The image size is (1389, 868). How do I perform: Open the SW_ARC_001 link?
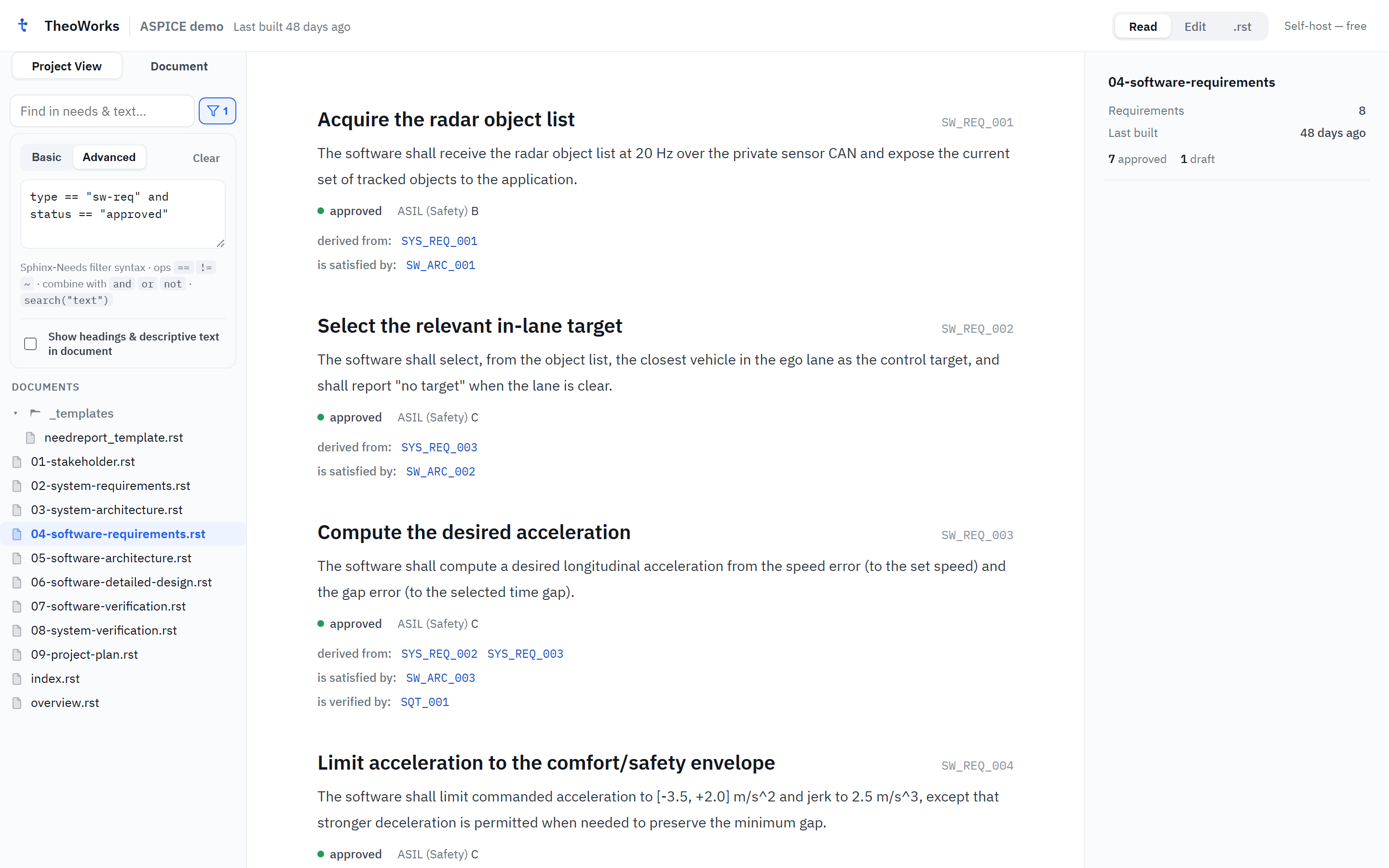tap(440, 265)
